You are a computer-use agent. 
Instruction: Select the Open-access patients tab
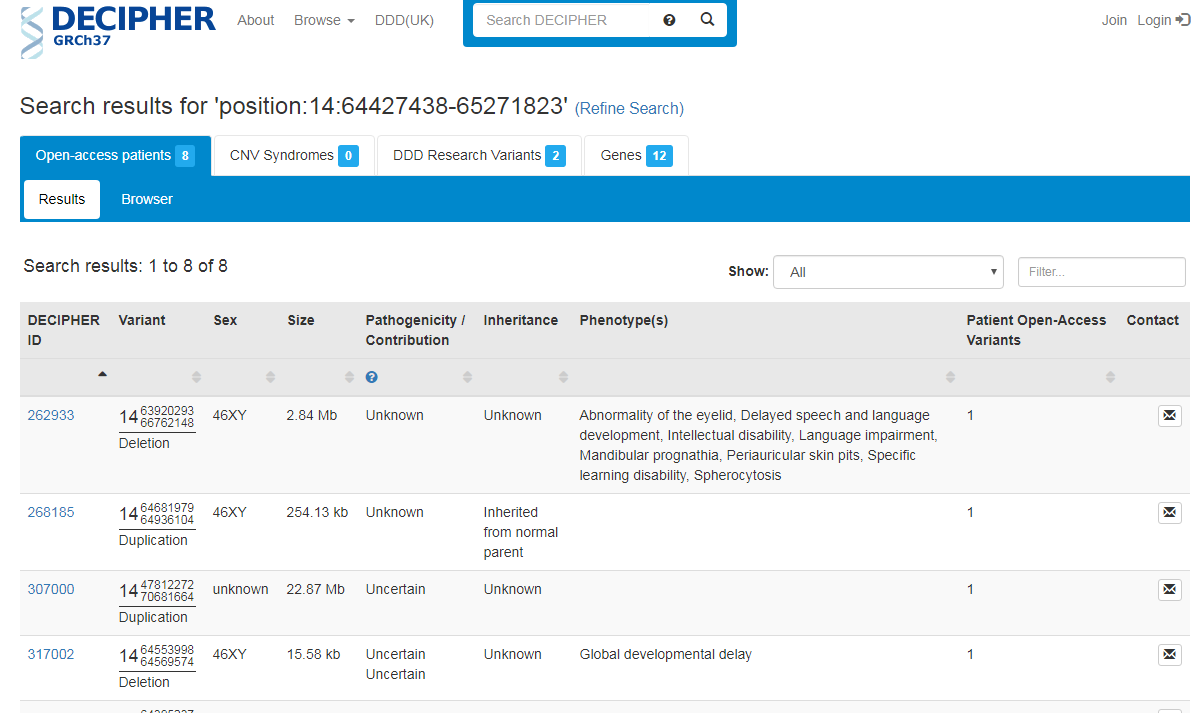(115, 156)
